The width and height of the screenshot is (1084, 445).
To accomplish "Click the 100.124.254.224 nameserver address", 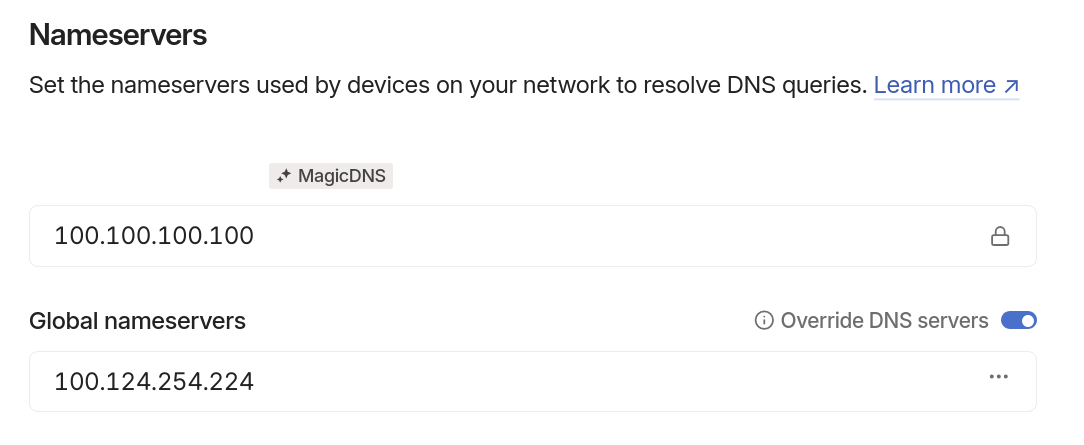I will (x=154, y=381).
